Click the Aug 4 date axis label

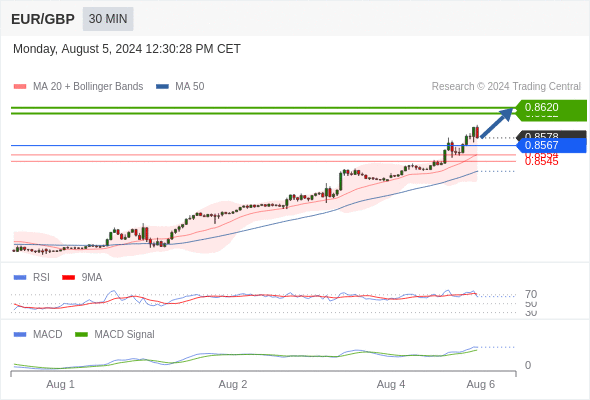(x=391, y=384)
